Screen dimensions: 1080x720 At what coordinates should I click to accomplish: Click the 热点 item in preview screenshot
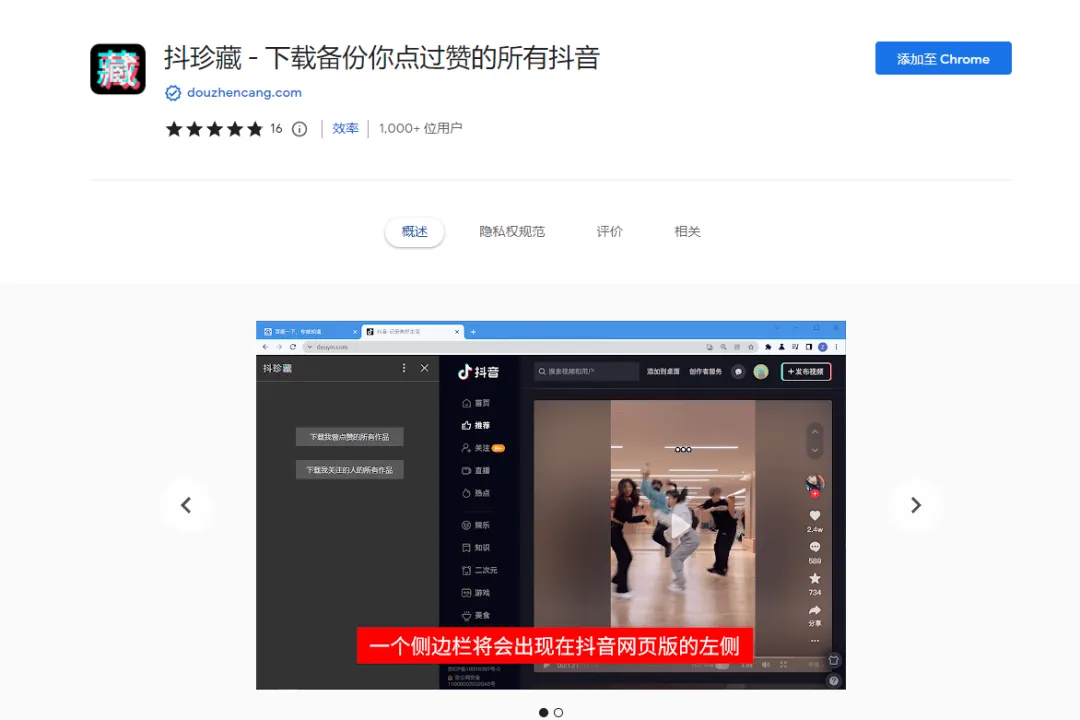point(475,493)
